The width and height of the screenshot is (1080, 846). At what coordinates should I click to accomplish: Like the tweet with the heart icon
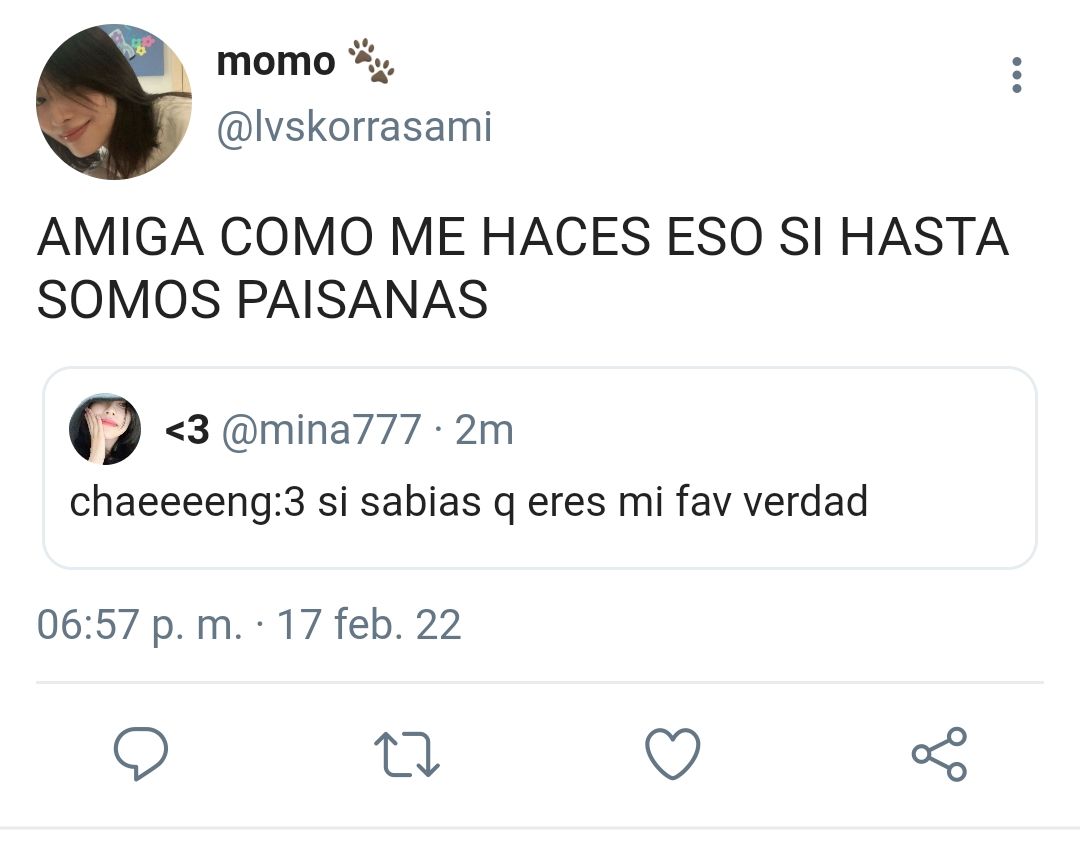(672, 754)
